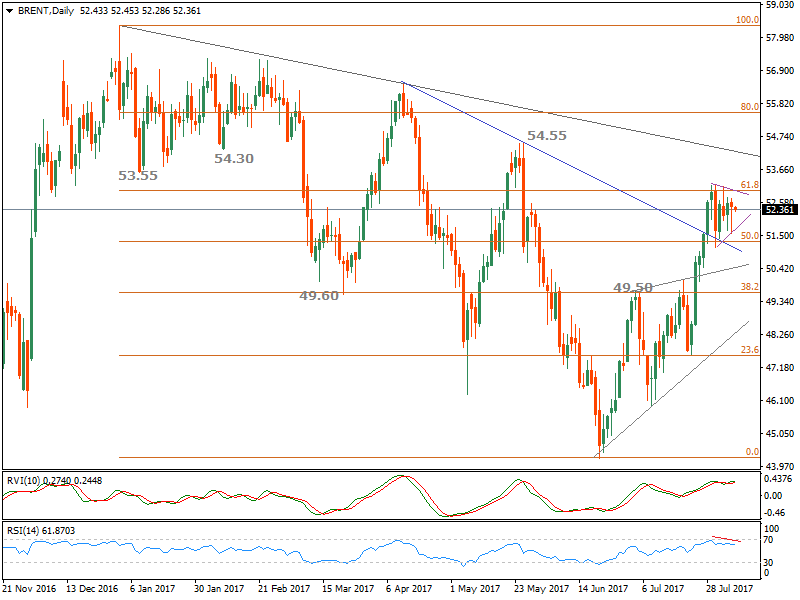The image size is (800, 600).
Task: Click the 48.260 price scale value
Action: (780, 335)
